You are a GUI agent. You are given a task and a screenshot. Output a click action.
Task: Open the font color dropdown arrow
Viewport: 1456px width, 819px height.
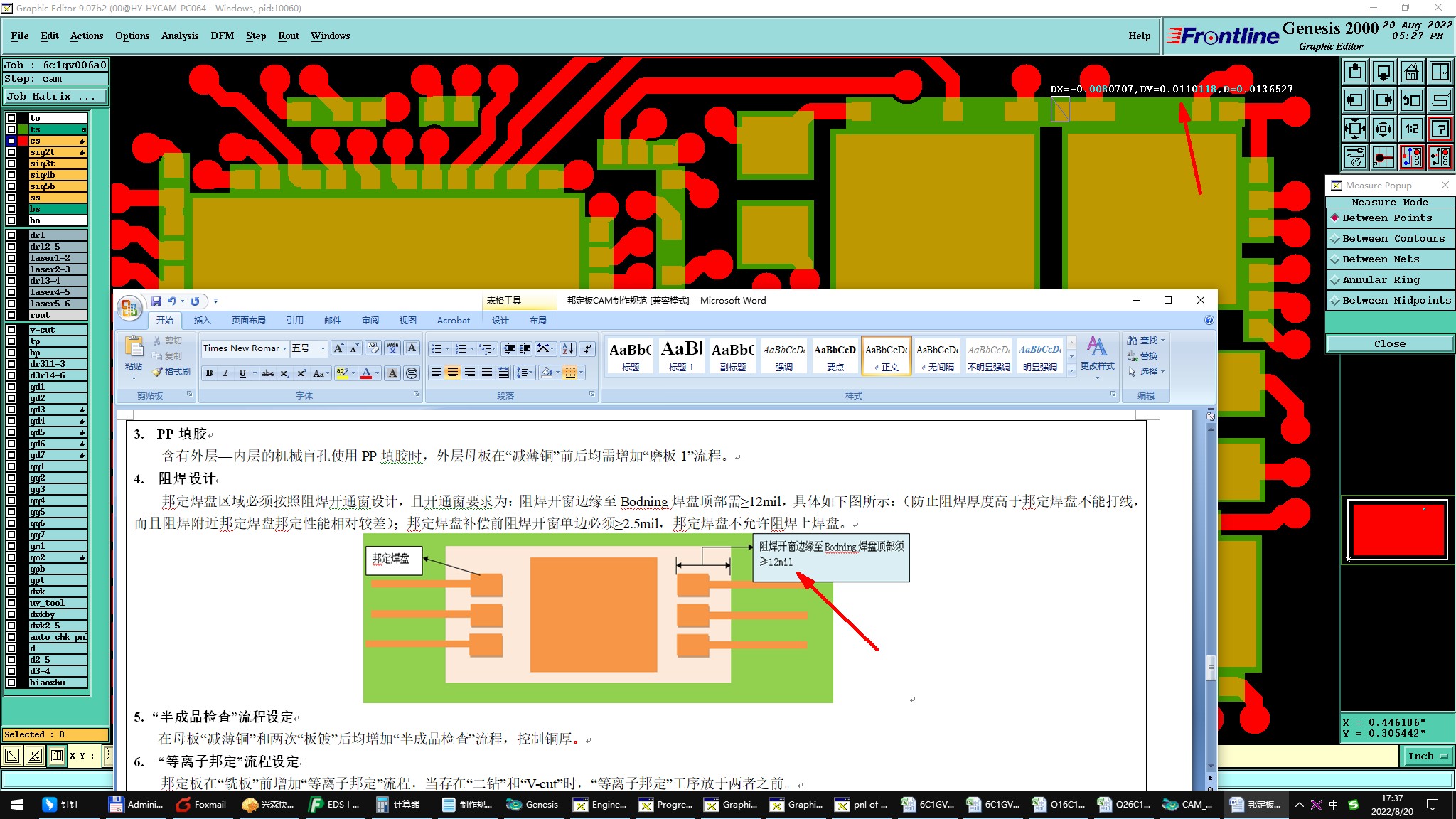pos(377,373)
